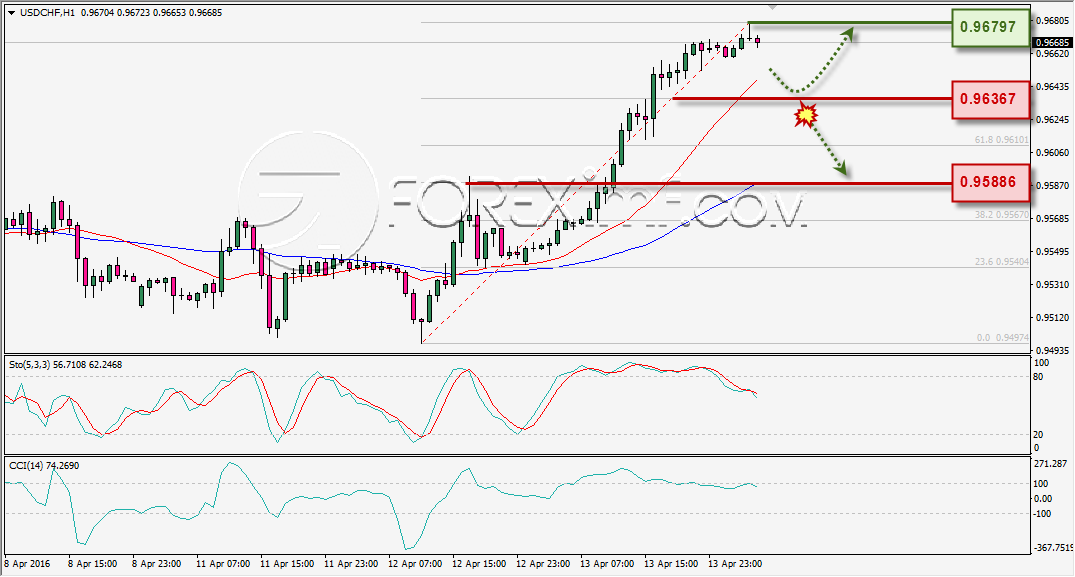The height and width of the screenshot is (577, 1075).
Task: Select the 0.95886 support price label
Action: point(991,182)
